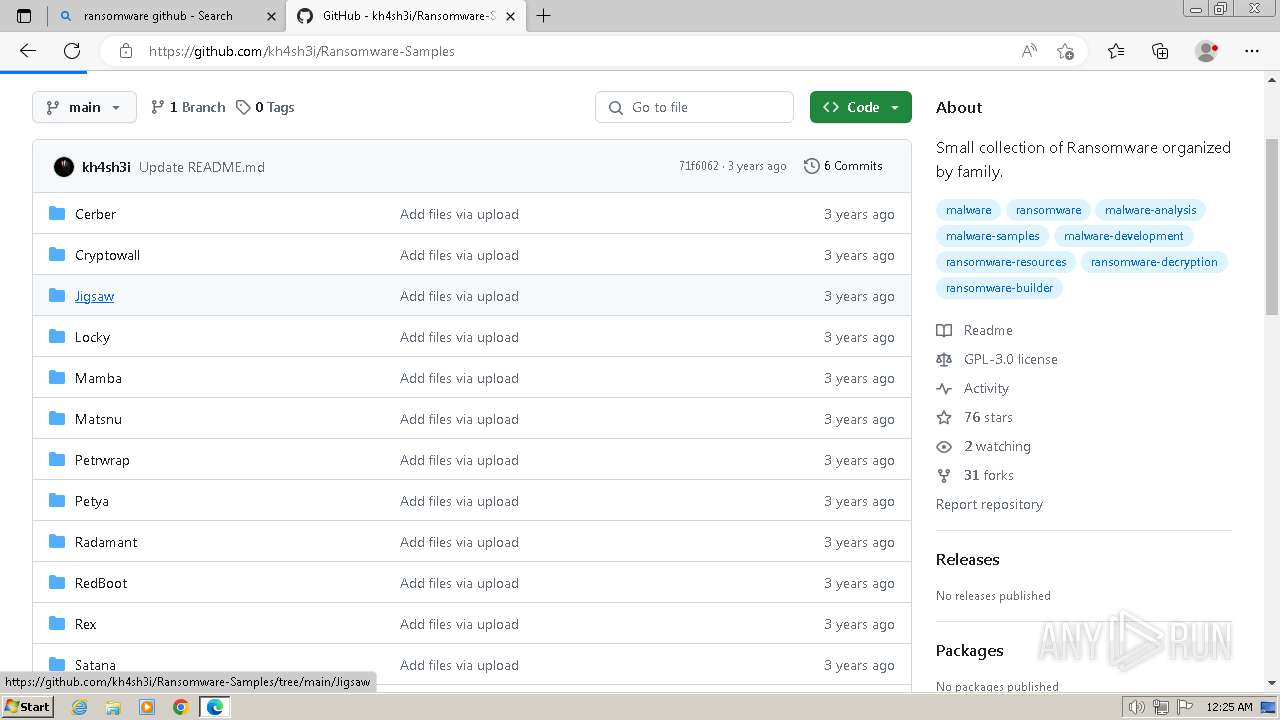1280x720 pixels.
Task: View the 31 forks link
Action: [x=975, y=475]
